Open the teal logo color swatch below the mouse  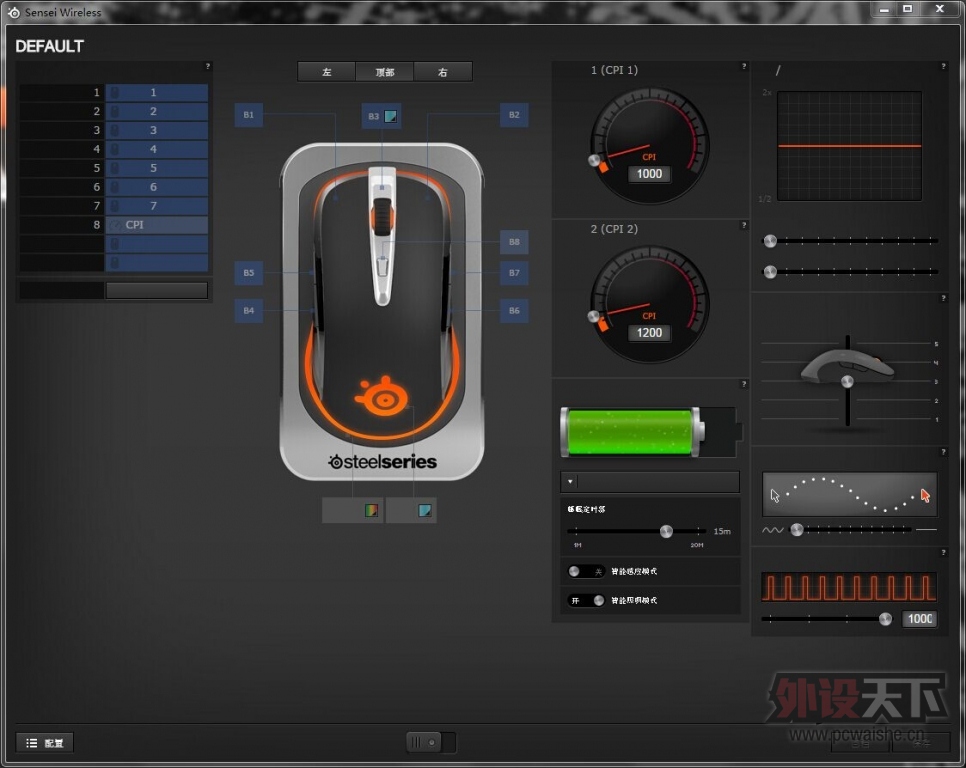pos(424,510)
